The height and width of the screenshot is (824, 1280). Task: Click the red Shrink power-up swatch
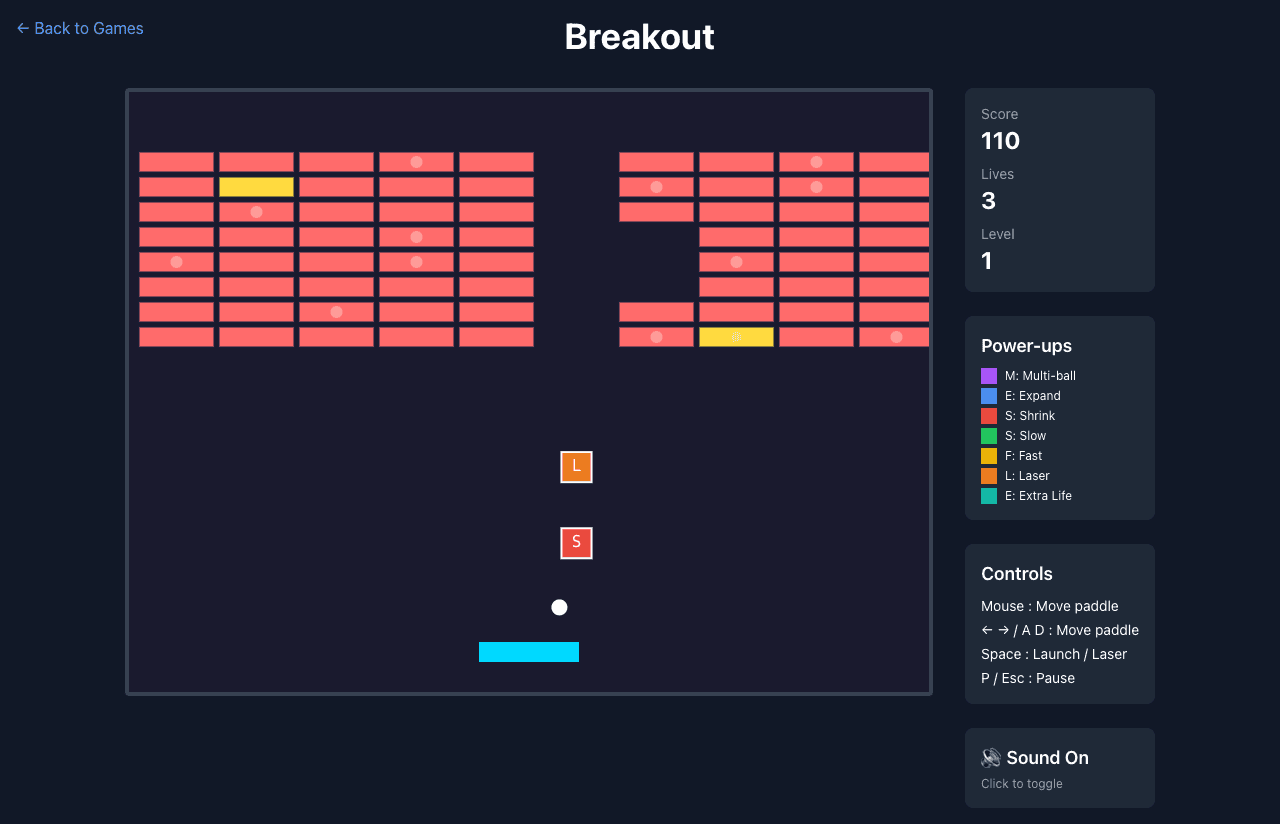(x=987, y=415)
